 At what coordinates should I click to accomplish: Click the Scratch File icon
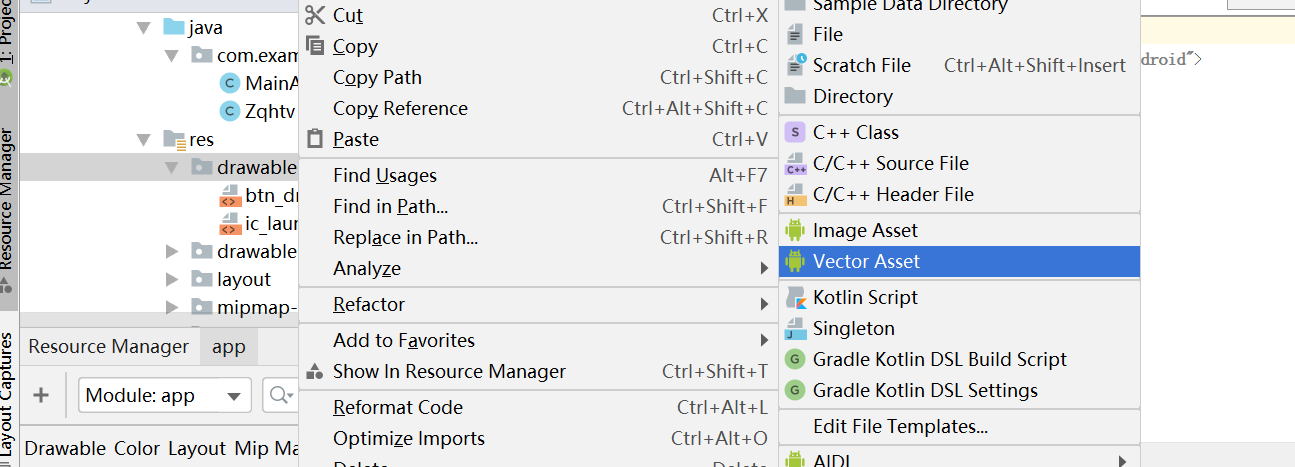pyautogui.click(x=795, y=65)
